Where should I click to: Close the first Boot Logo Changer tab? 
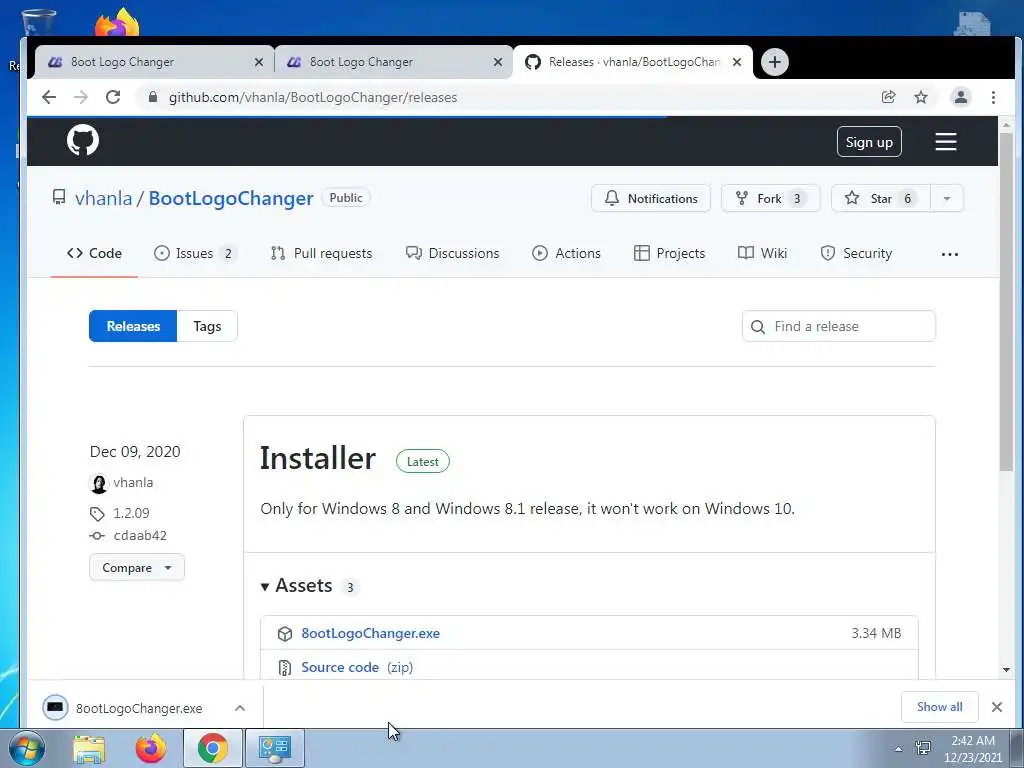[x=259, y=62]
